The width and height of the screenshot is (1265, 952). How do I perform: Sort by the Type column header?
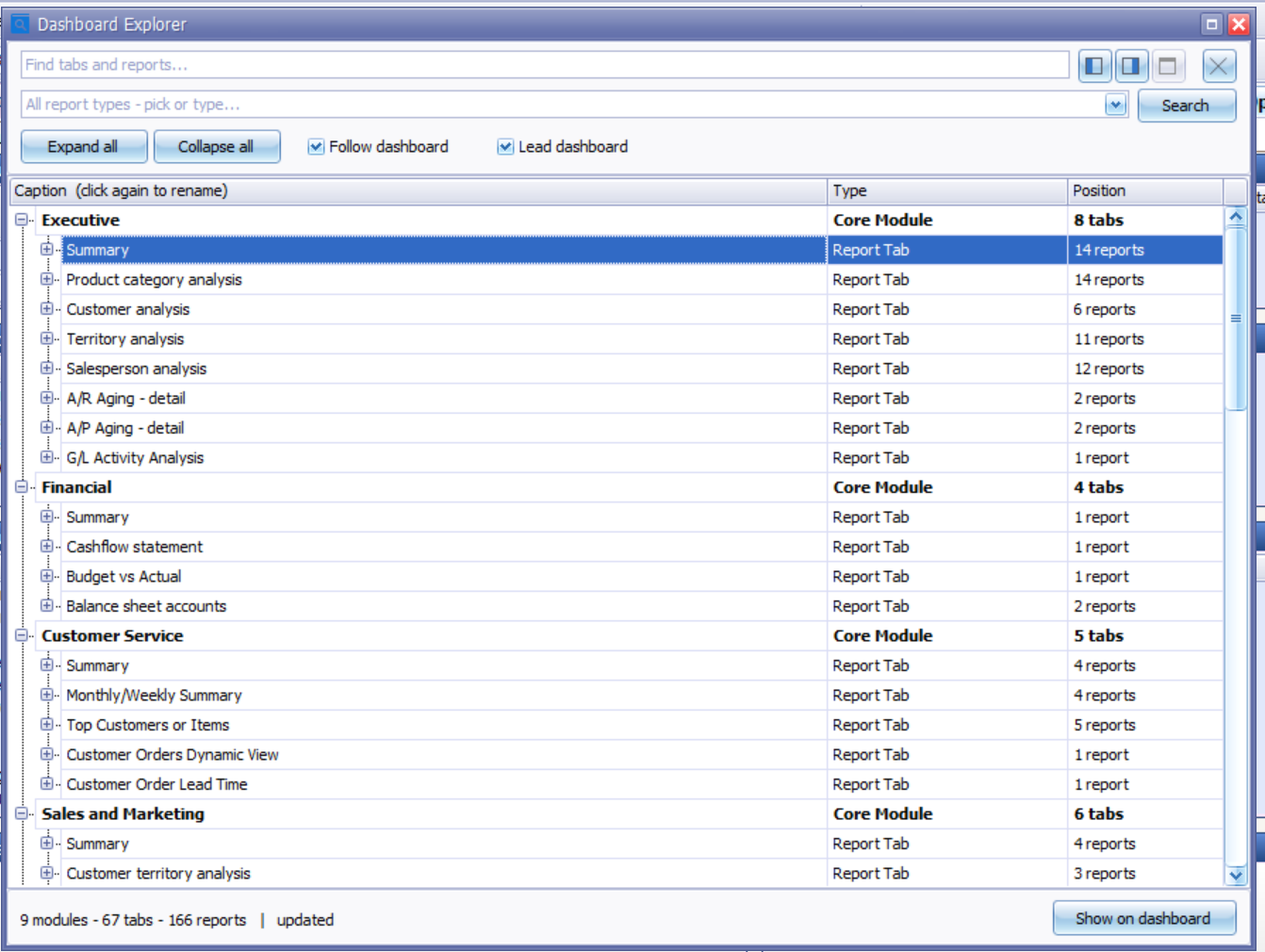(x=947, y=190)
